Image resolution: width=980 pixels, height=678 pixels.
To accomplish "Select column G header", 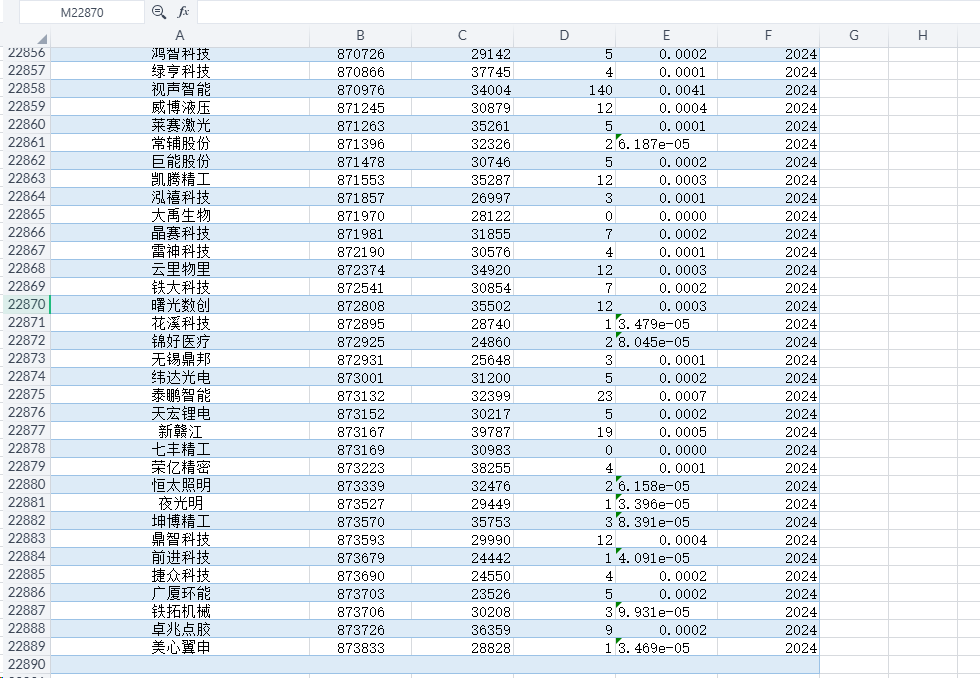I will (x=854, y=36).
